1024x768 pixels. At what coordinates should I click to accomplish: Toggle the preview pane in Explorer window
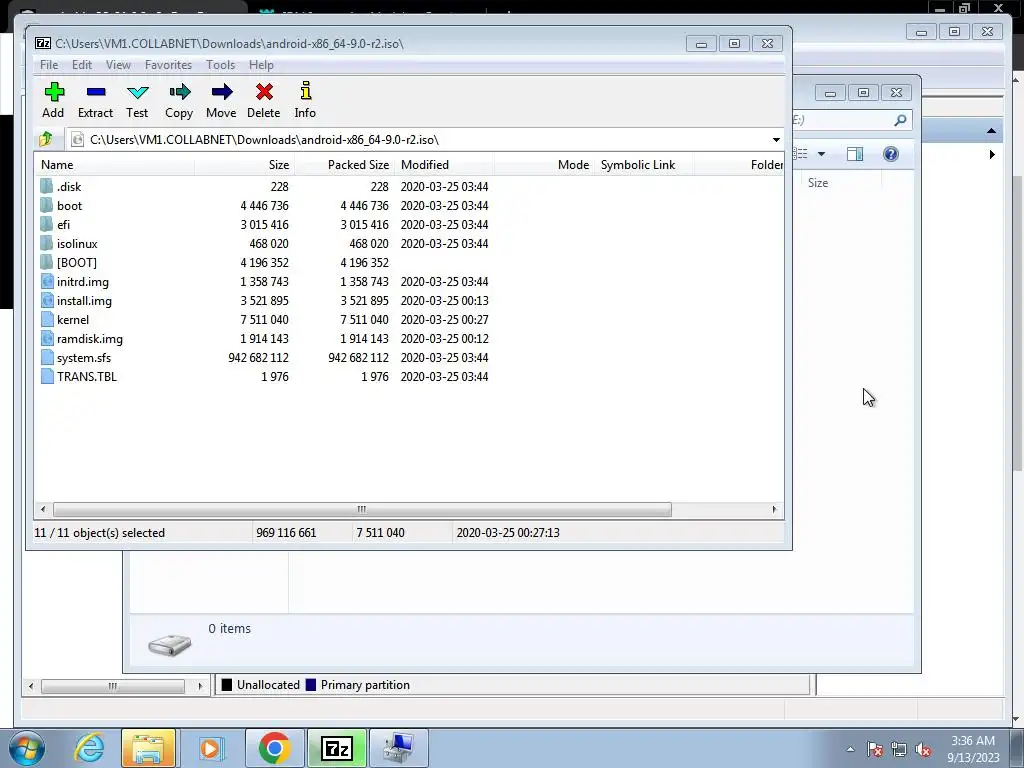click(x=855, y=154)
